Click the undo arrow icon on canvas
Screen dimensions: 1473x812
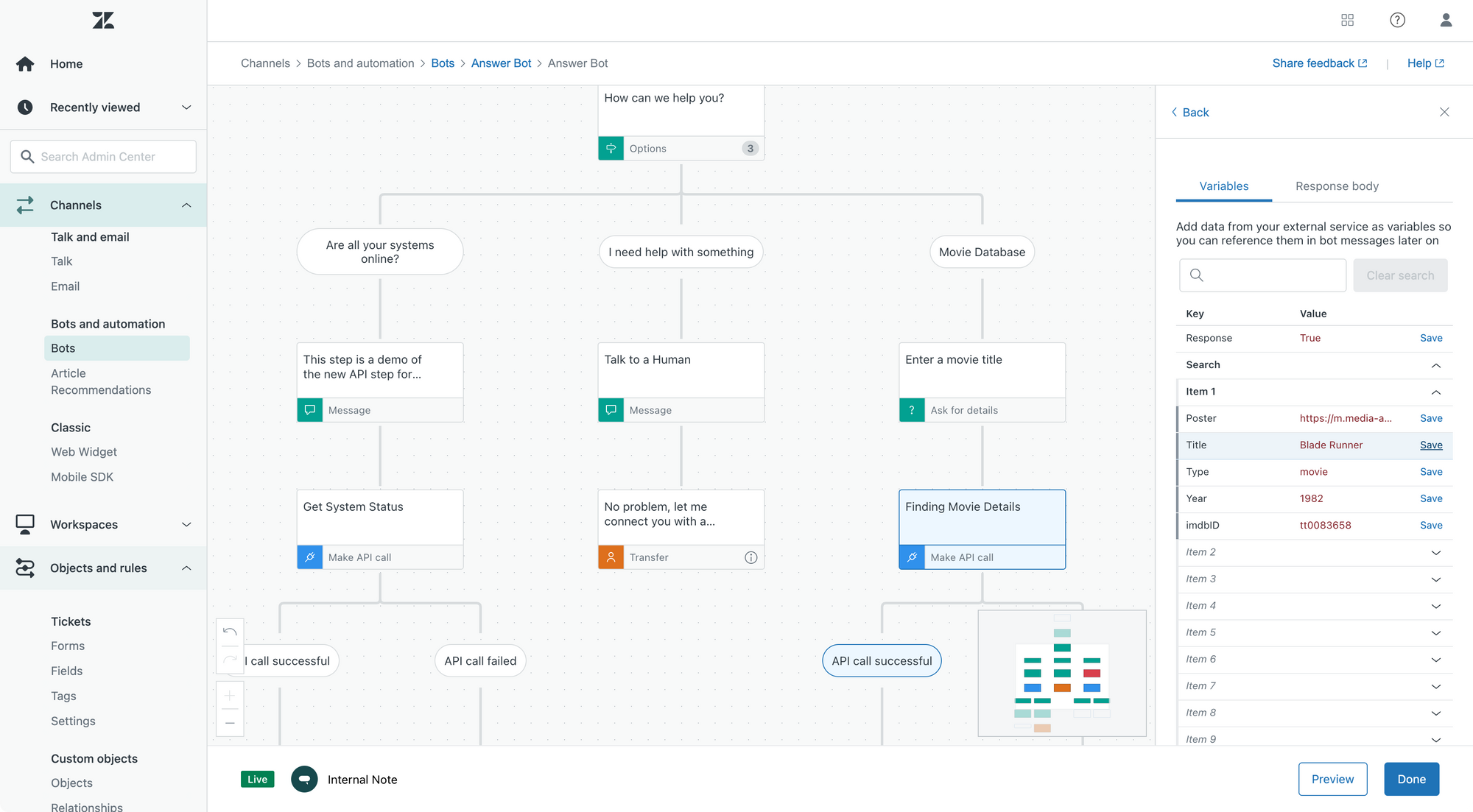pos(230,632)
